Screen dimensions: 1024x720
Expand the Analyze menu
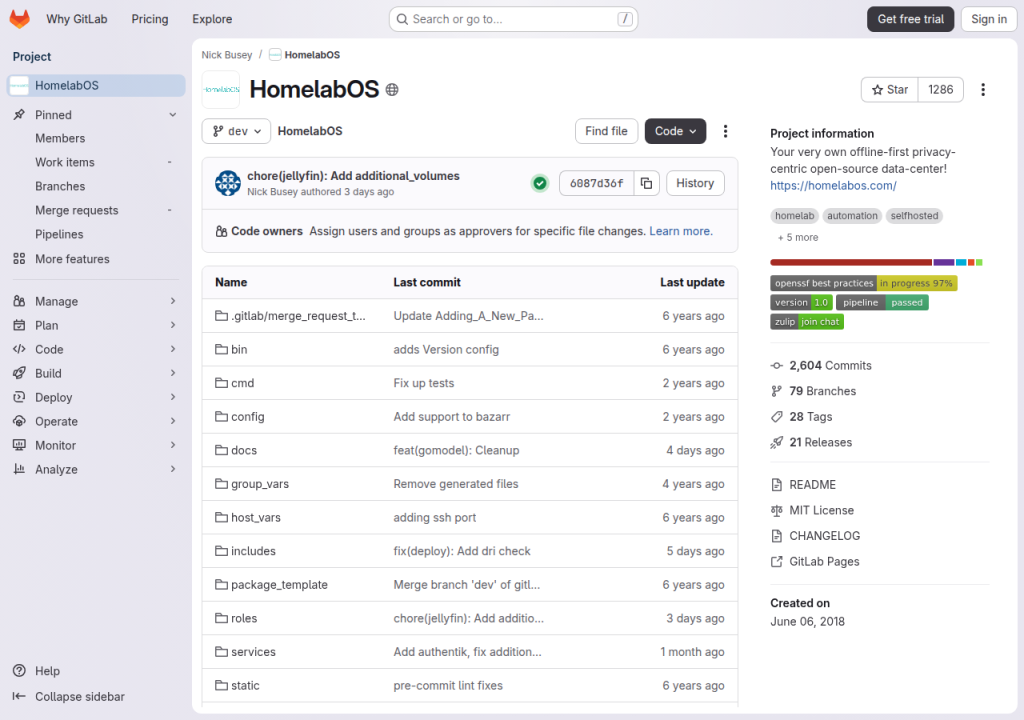(96, 470)
